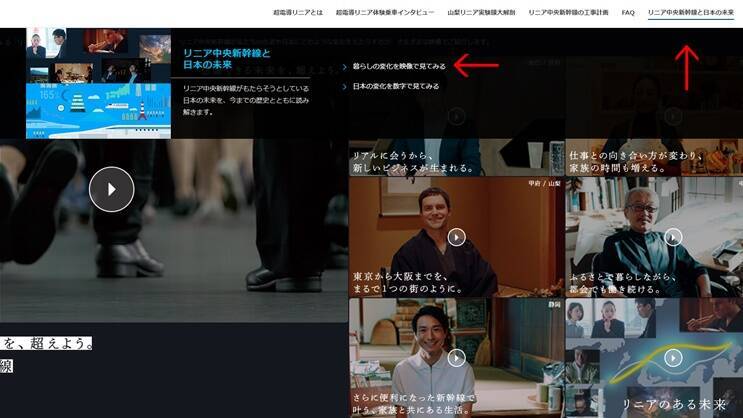Click chevron beside 日本の変化を数字で見てみる
The height and width of the screenshot is (418, 743).
click(345, 86)
